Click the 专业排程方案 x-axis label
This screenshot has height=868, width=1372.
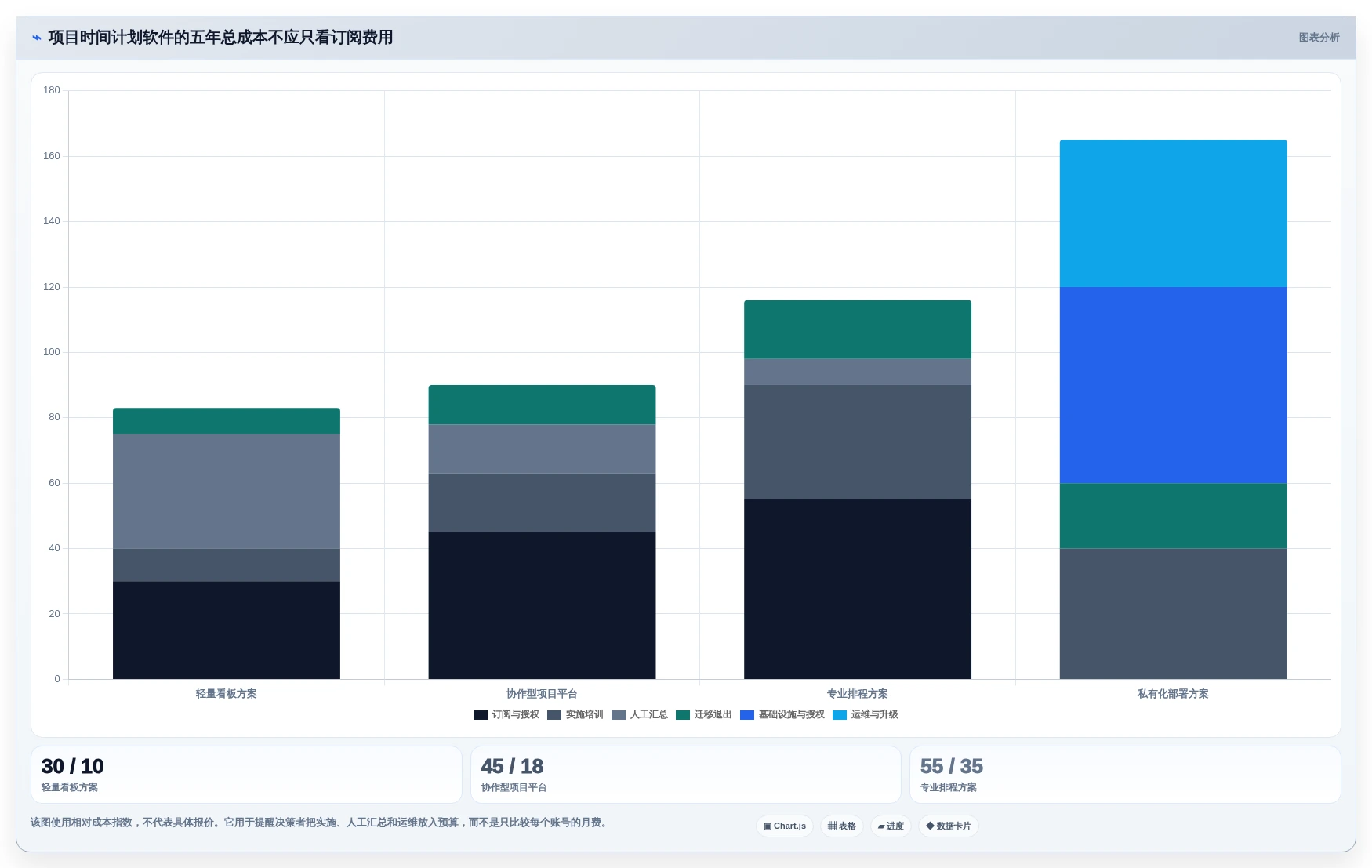coord(858,694)
